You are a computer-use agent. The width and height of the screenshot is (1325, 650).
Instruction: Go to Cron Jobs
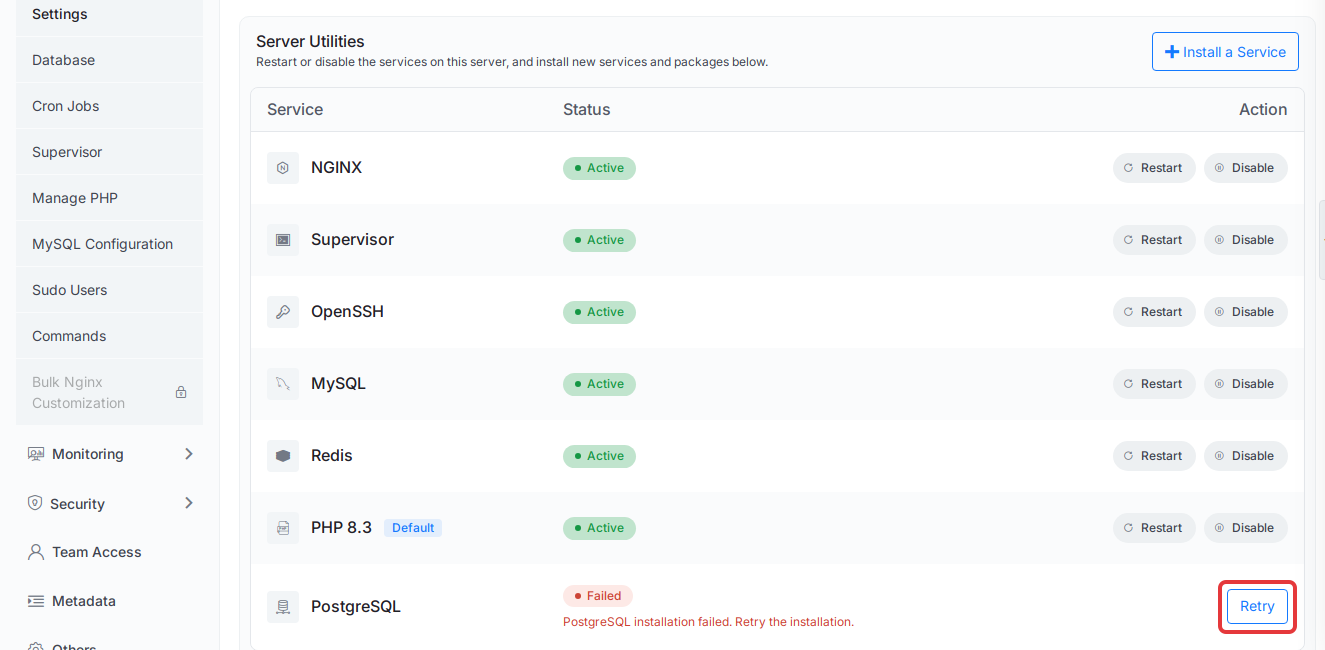[x=109, y=106]
